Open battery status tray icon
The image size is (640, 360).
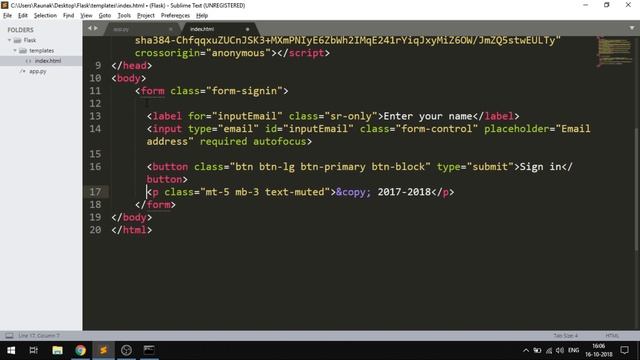point(538,350)
